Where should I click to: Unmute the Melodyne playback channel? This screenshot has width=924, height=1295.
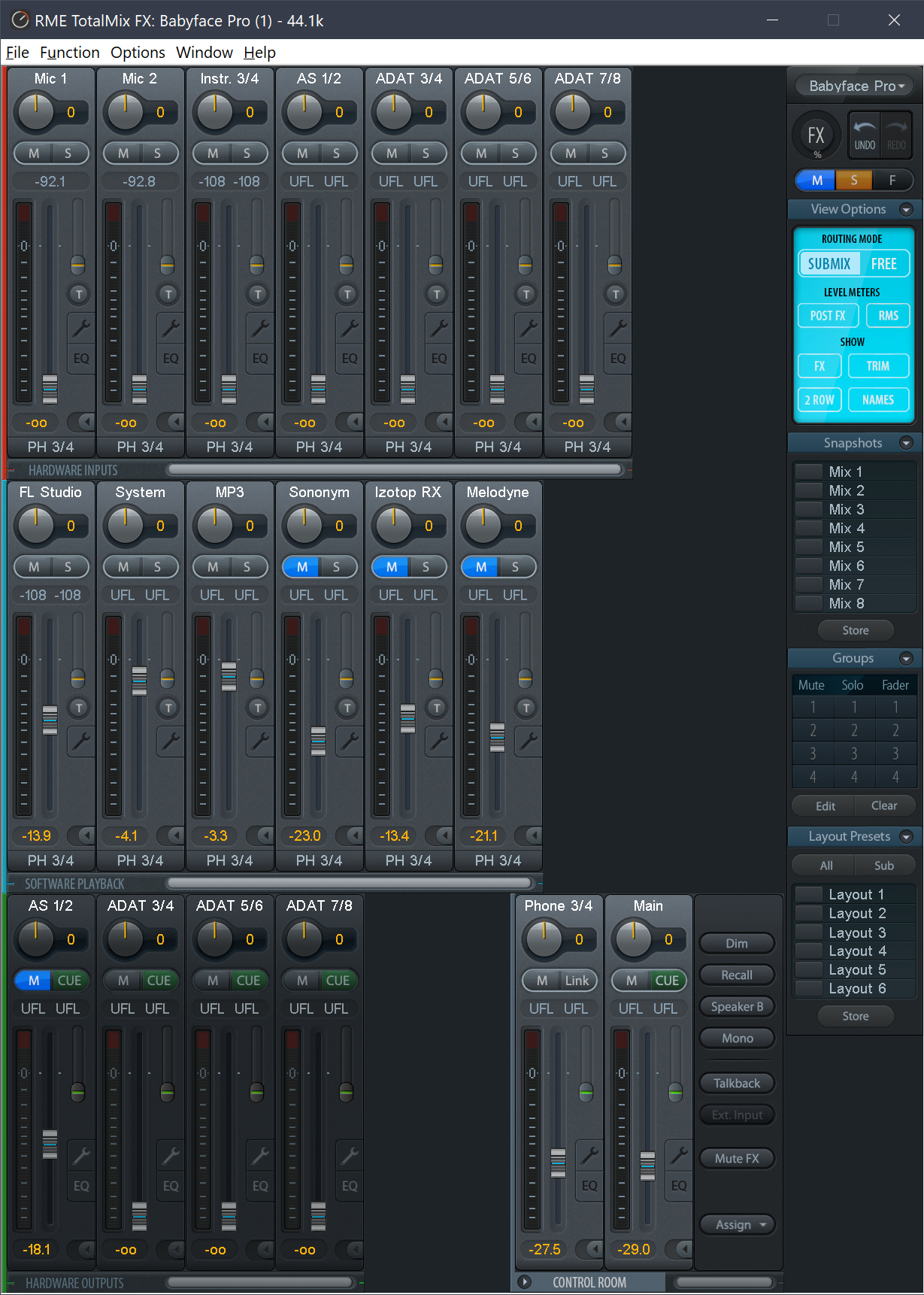(481, 567)
